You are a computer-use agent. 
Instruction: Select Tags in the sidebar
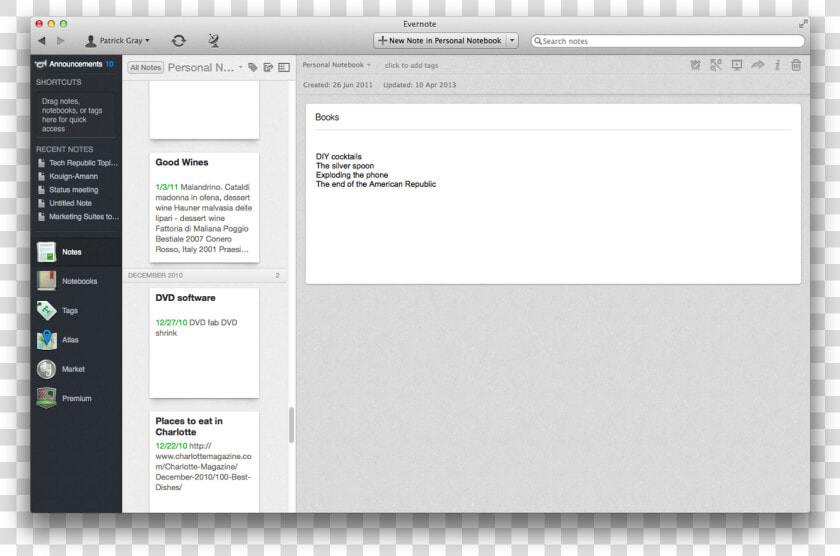point(76,311)
